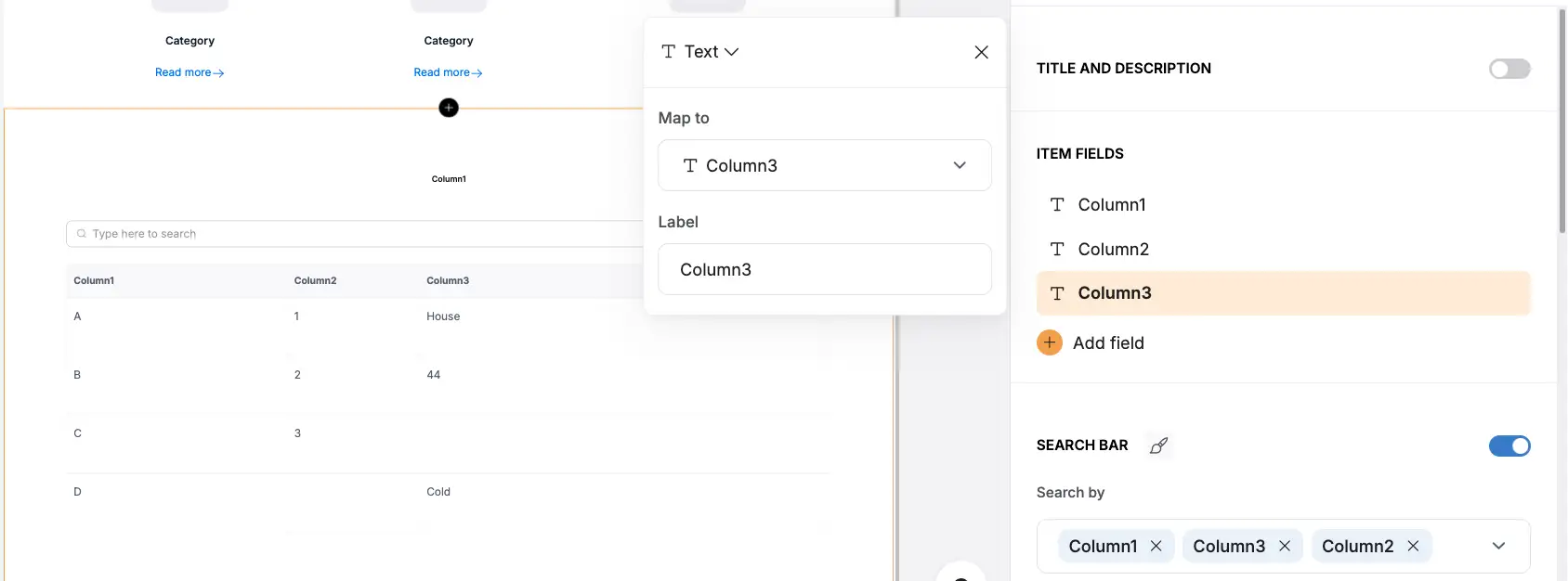Click the House cell in row A
The height and width of the screenshot is (581, 1568).
443,316
